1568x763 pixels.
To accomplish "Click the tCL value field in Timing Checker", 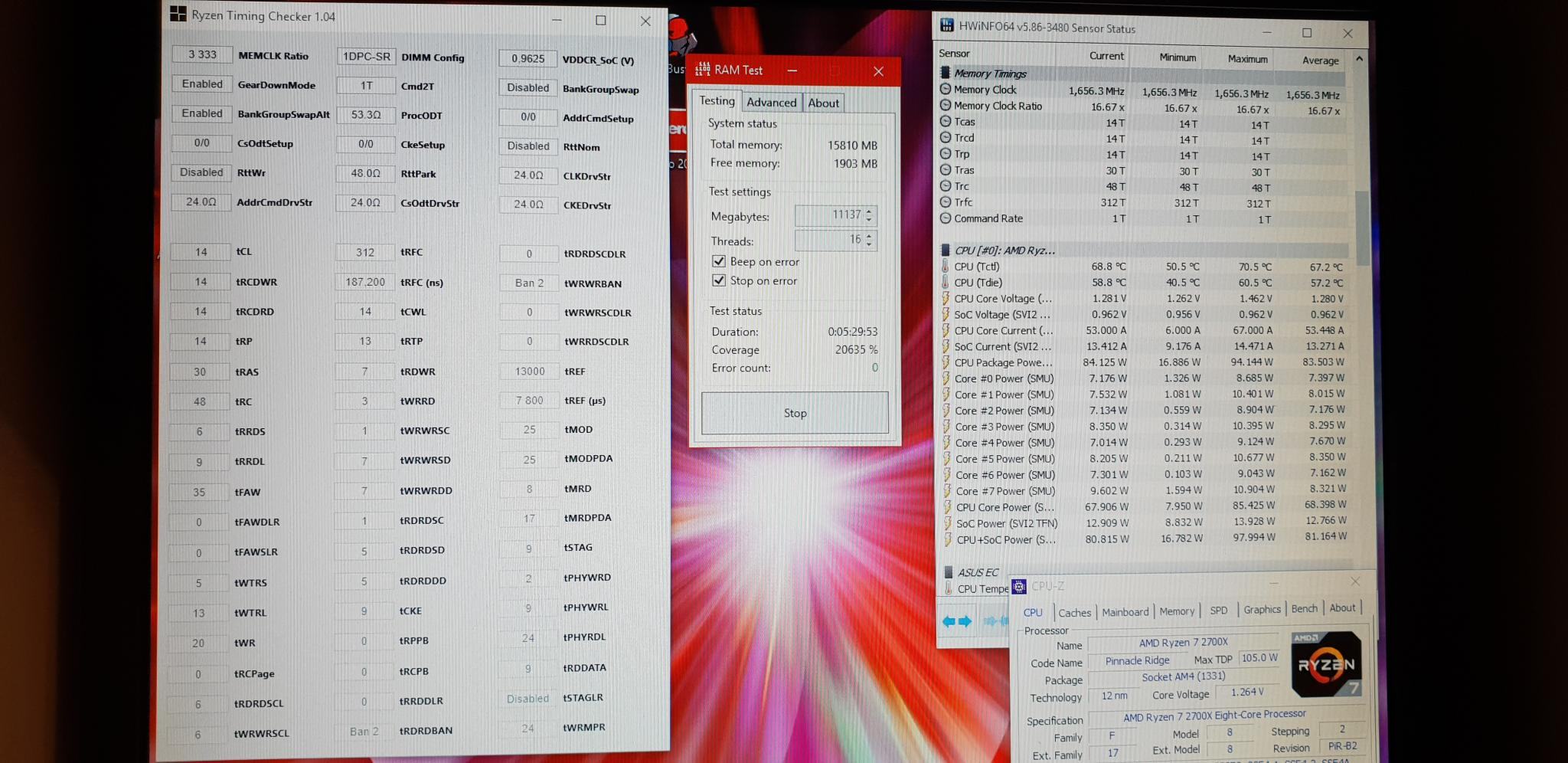I will pos(201,251).
